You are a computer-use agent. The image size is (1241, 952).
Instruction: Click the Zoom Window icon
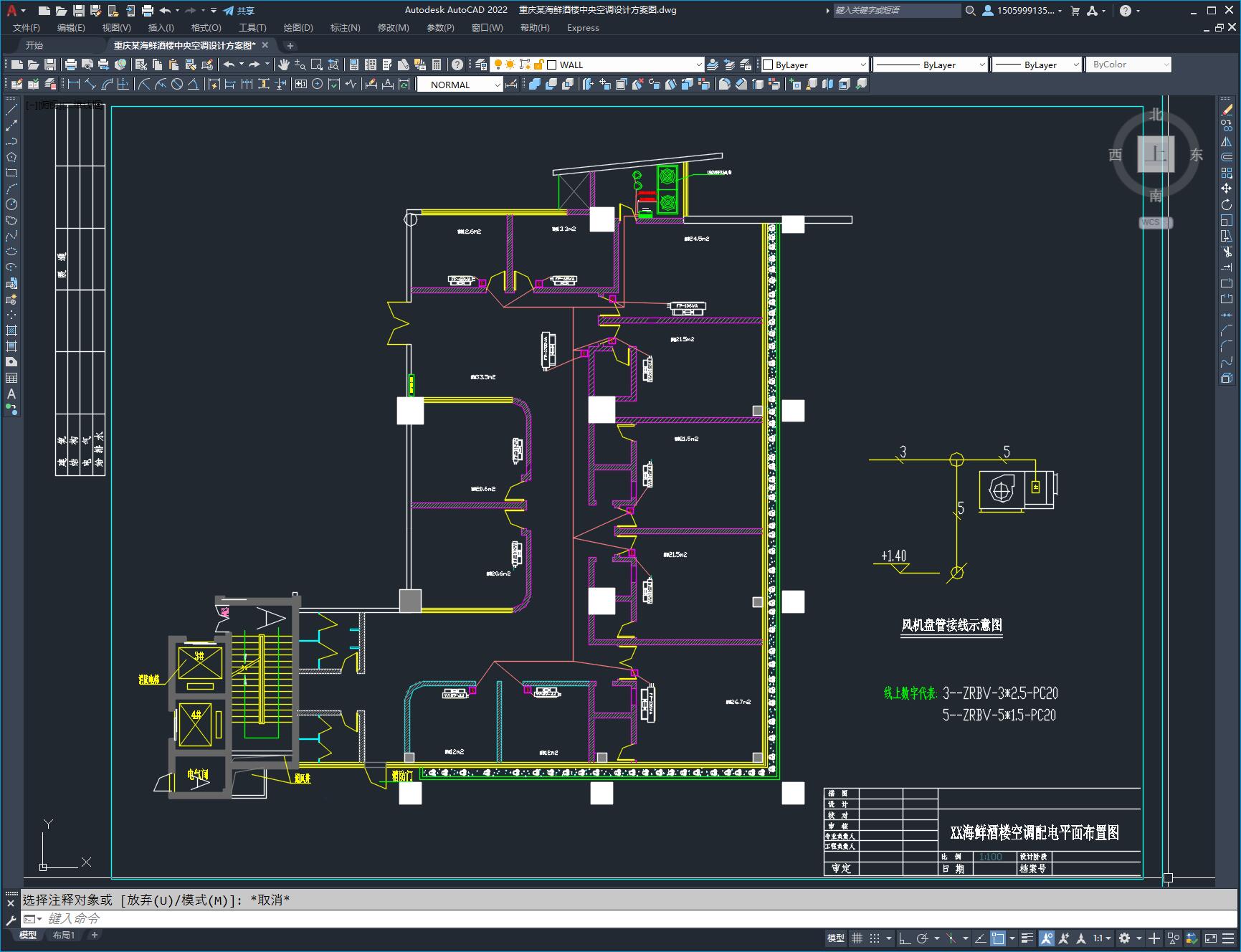pyautogui.click(x=316, y=65)
